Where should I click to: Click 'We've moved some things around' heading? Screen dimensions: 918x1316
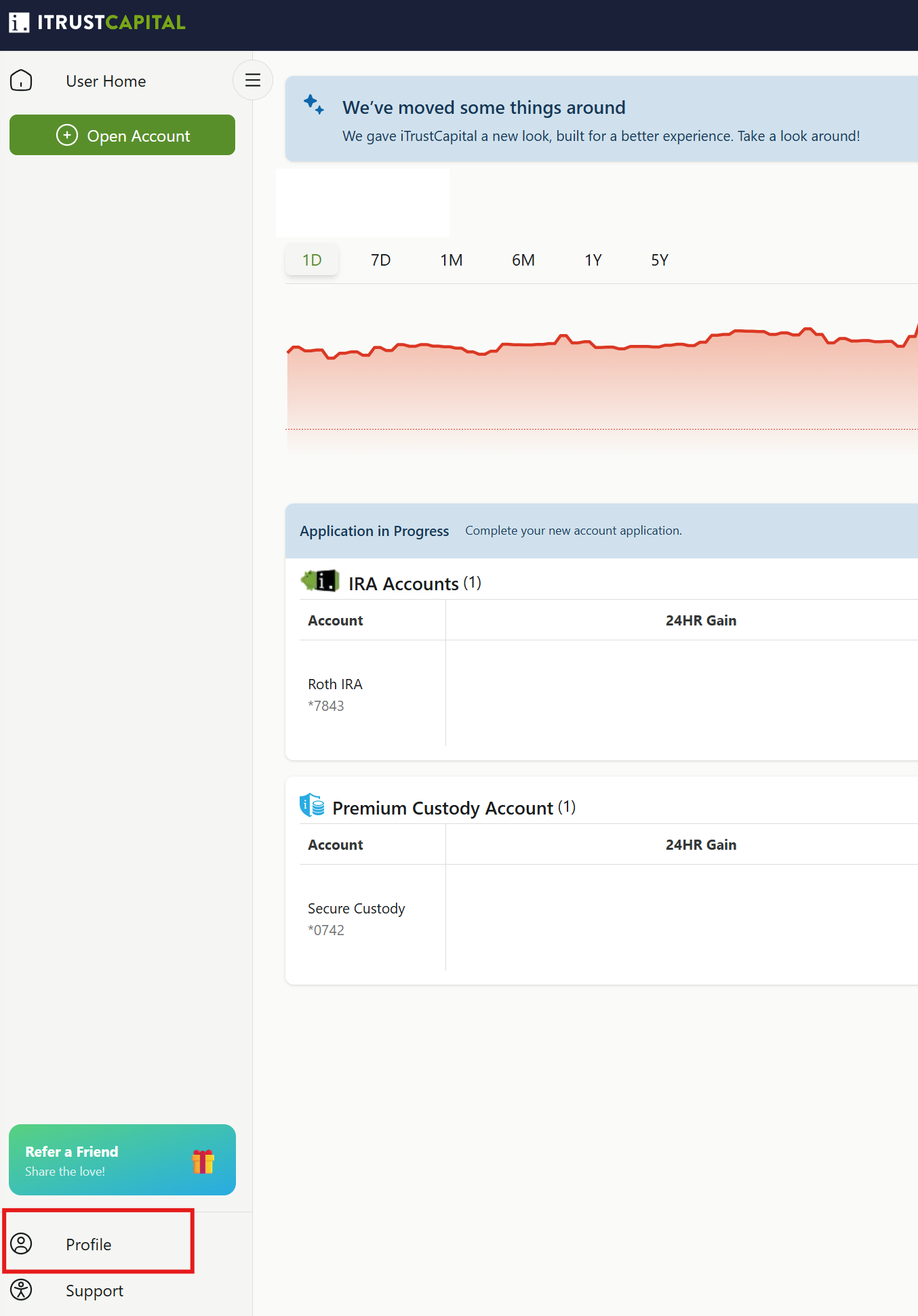pos(484,108)
